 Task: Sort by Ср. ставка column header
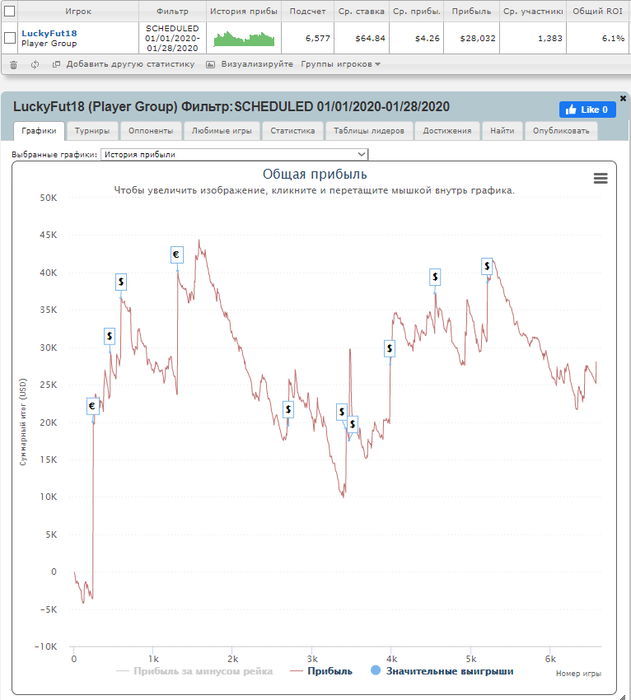click(361, 11)
